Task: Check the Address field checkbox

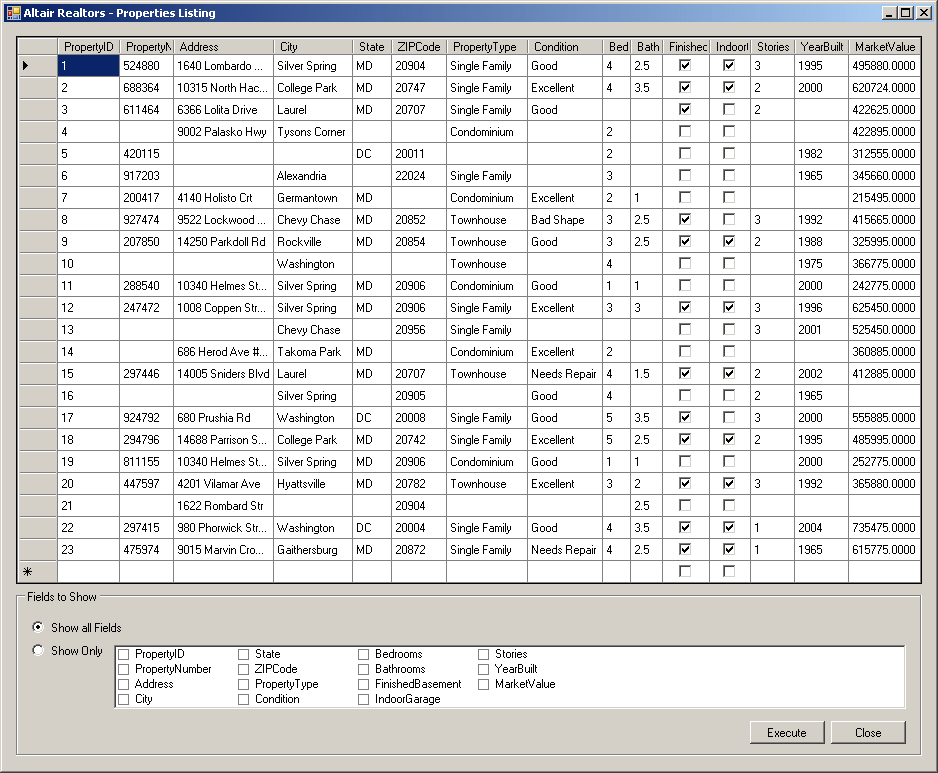Action: (x=124, y=684)
